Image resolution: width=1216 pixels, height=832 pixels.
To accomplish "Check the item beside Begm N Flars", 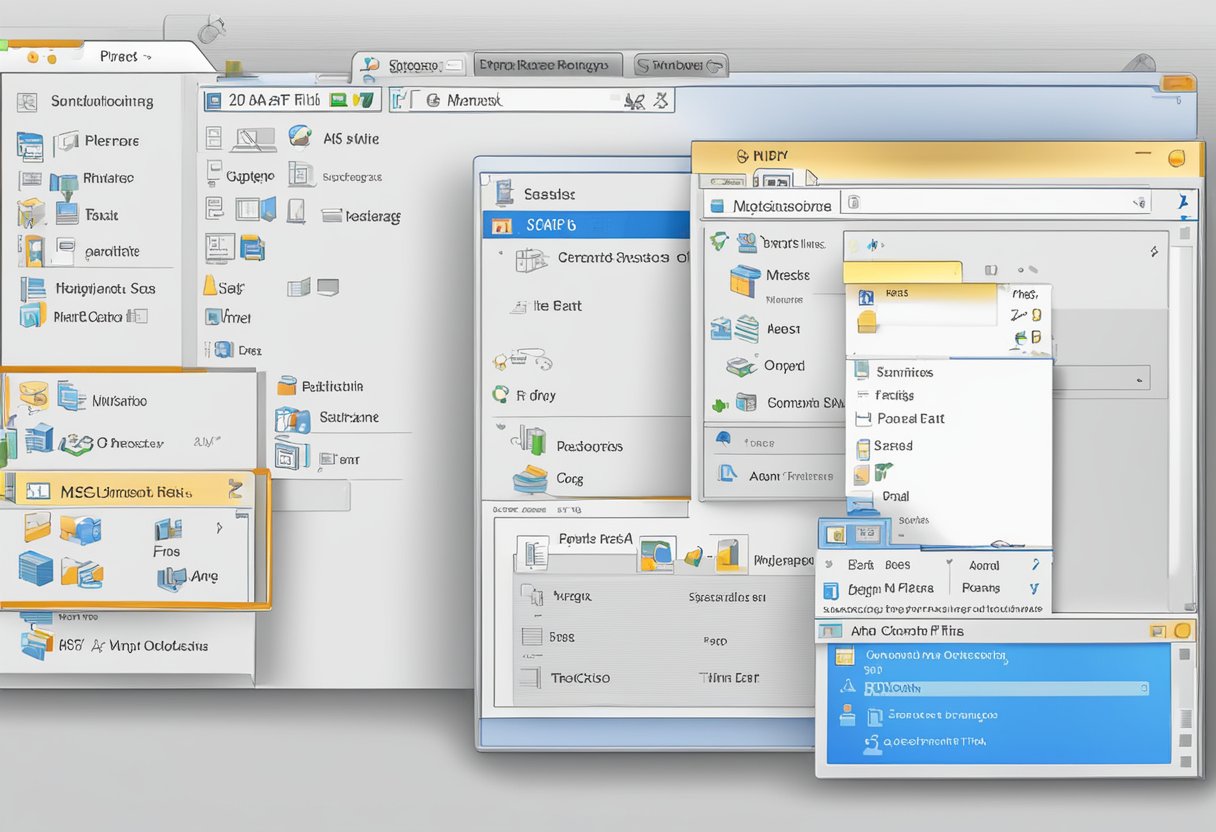I will click(x=833, y=590).
